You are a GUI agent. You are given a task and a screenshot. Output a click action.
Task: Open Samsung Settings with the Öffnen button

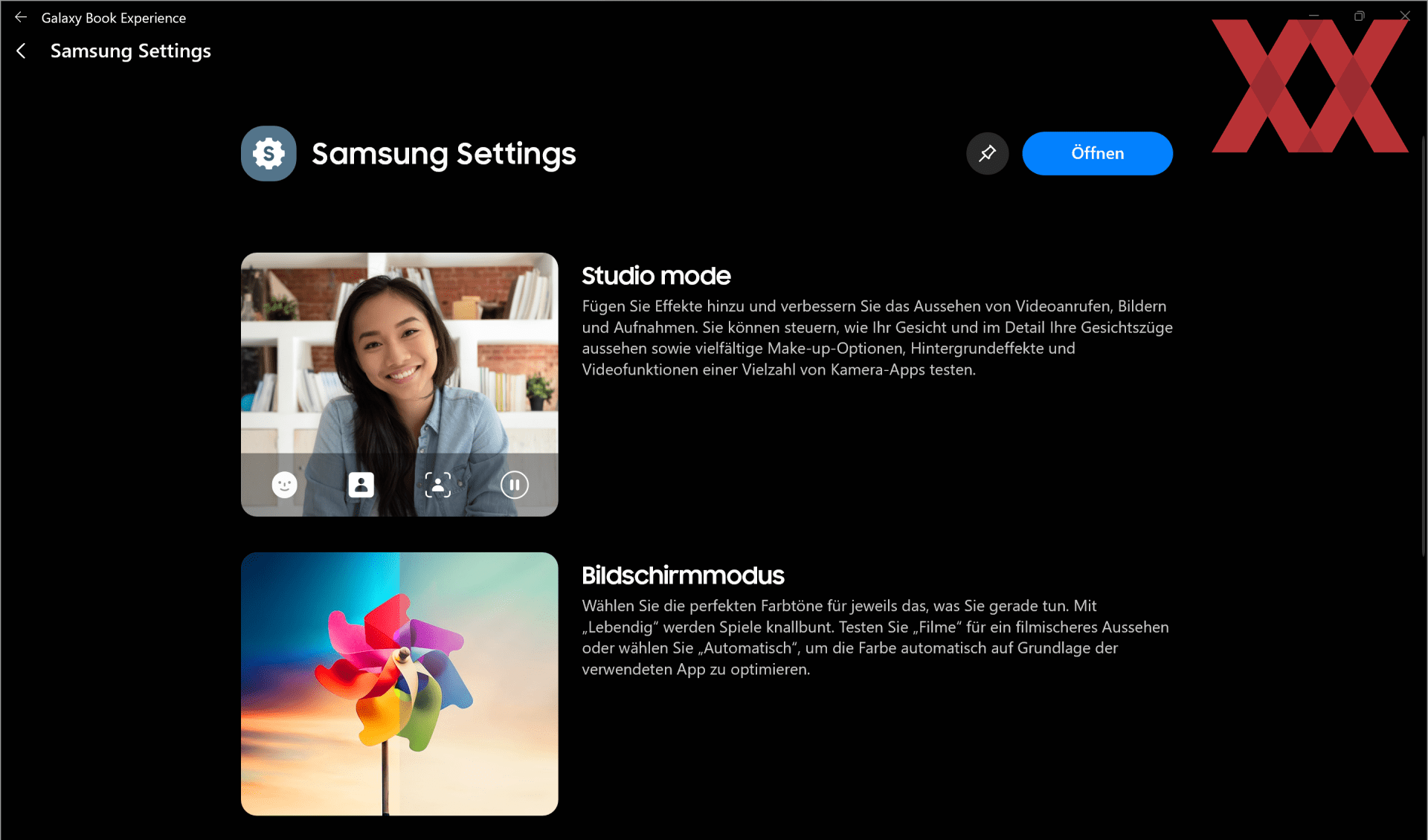(x=1097, y=153)
